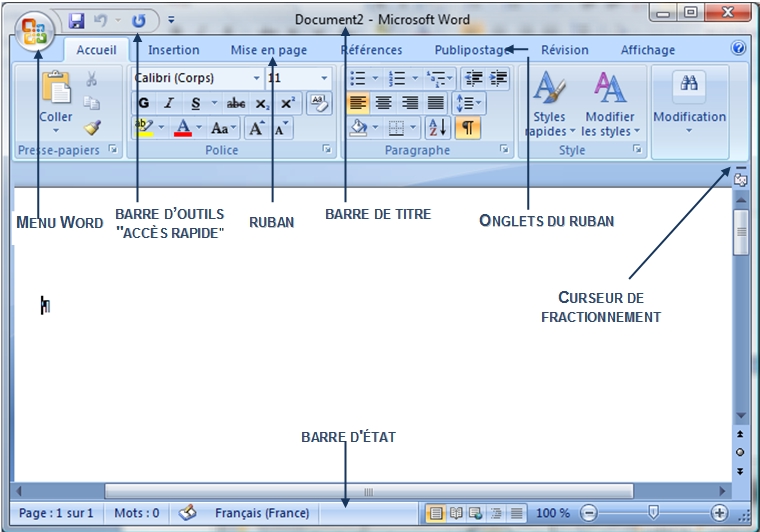
Task: Open the Police dialog launcher
Action: pos(327,149)
